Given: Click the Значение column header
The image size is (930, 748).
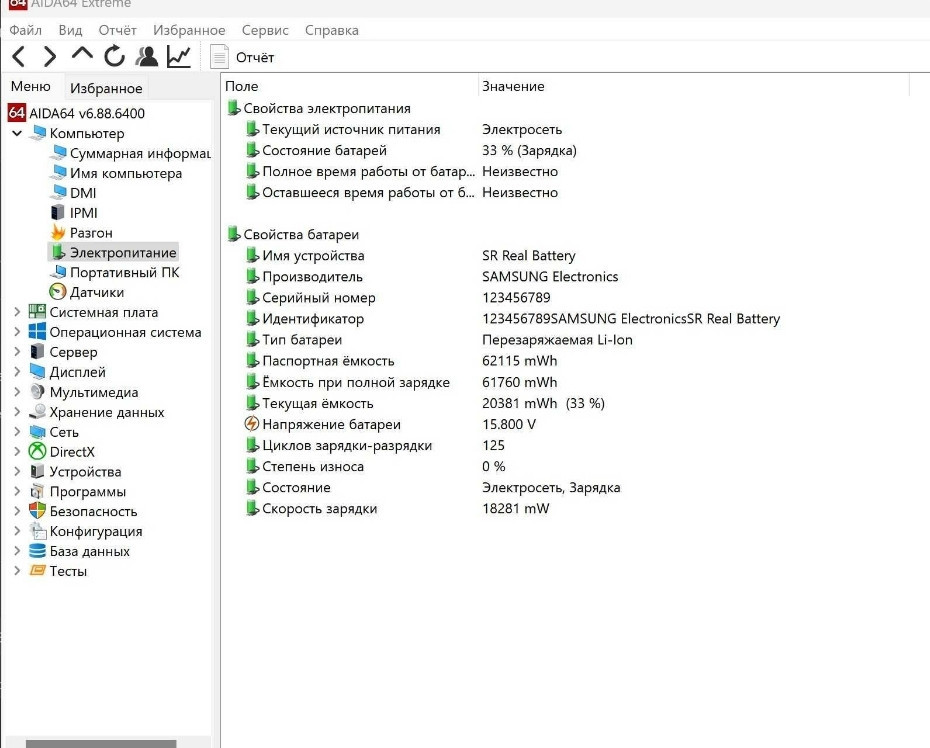Looking at the screenshot, I should pyautogui.click(x=513, y=86).
